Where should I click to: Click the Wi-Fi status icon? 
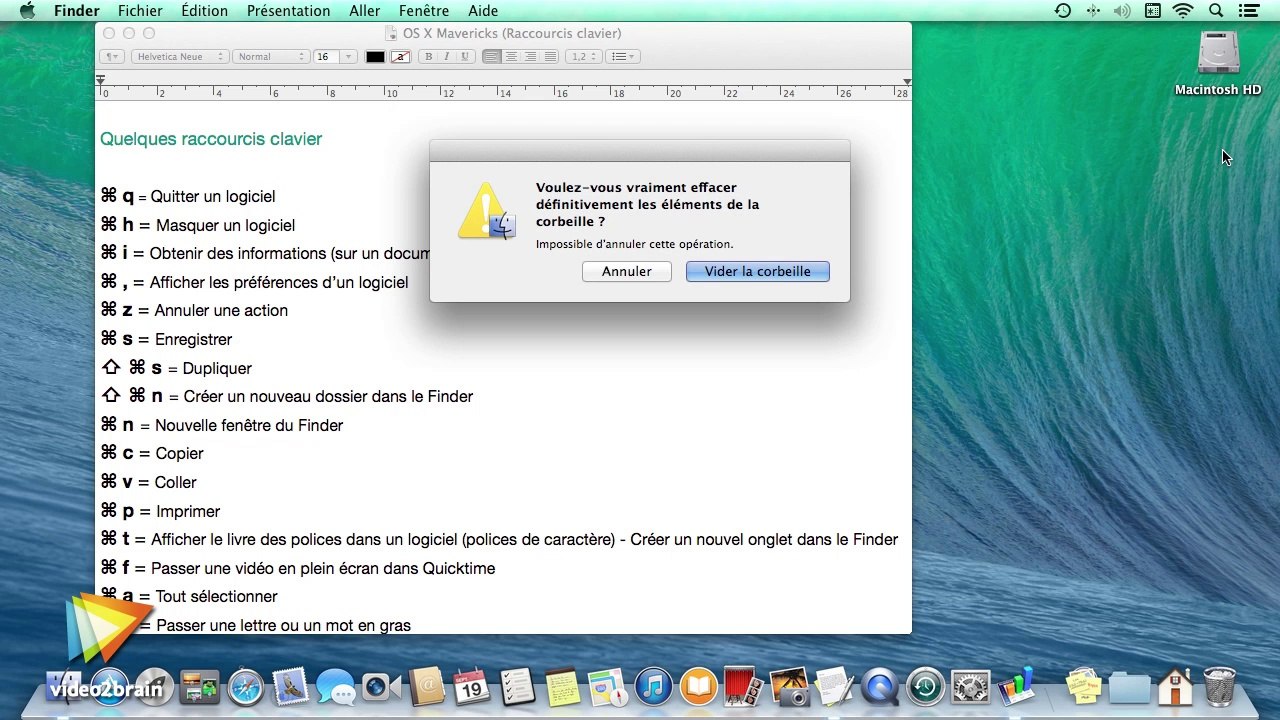pos(1184,11)
